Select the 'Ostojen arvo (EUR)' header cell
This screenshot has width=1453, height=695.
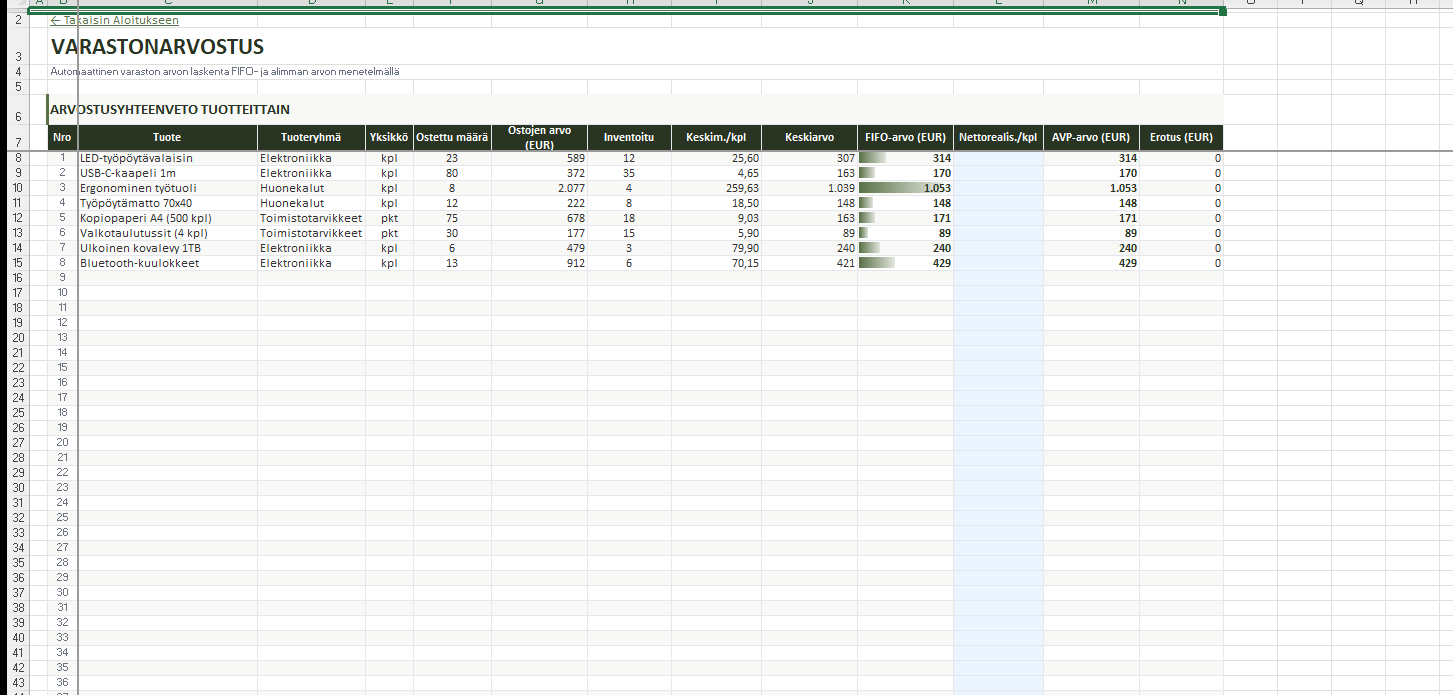(x=539, y=138)
